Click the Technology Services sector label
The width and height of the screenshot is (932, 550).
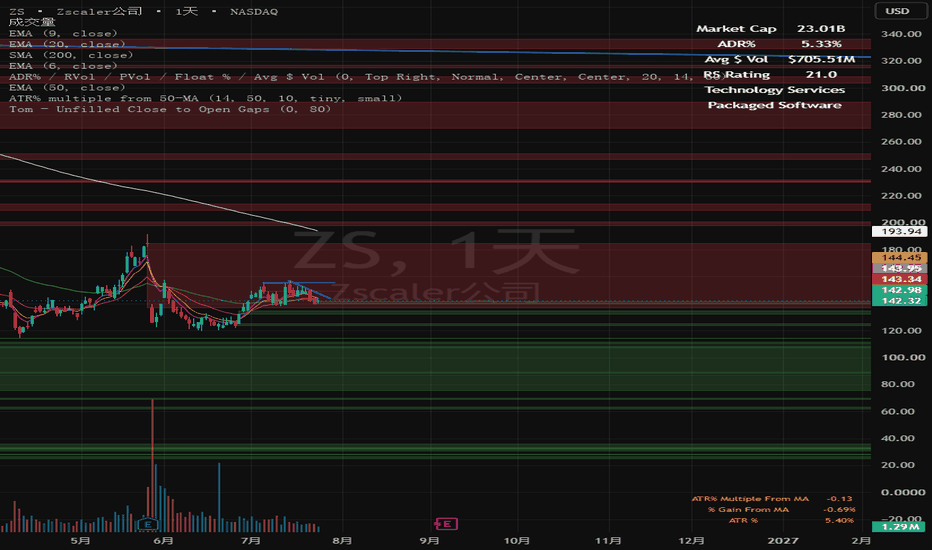pyautogui.click(x=774, y=90)
